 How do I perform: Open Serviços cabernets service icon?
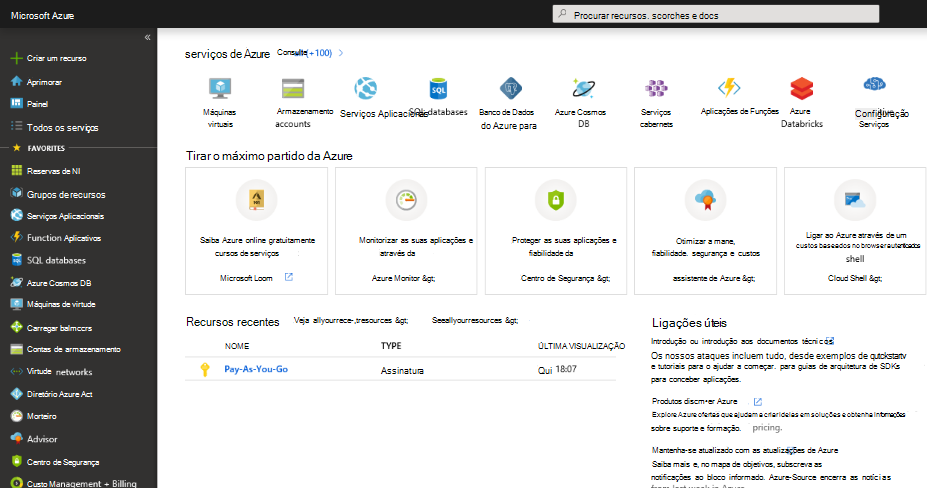tap(656, 88)
